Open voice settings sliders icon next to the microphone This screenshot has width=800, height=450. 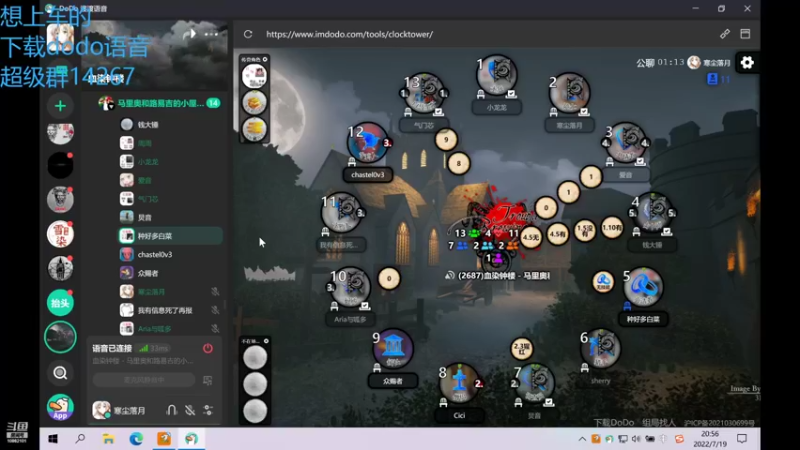(x=208, y=410)
